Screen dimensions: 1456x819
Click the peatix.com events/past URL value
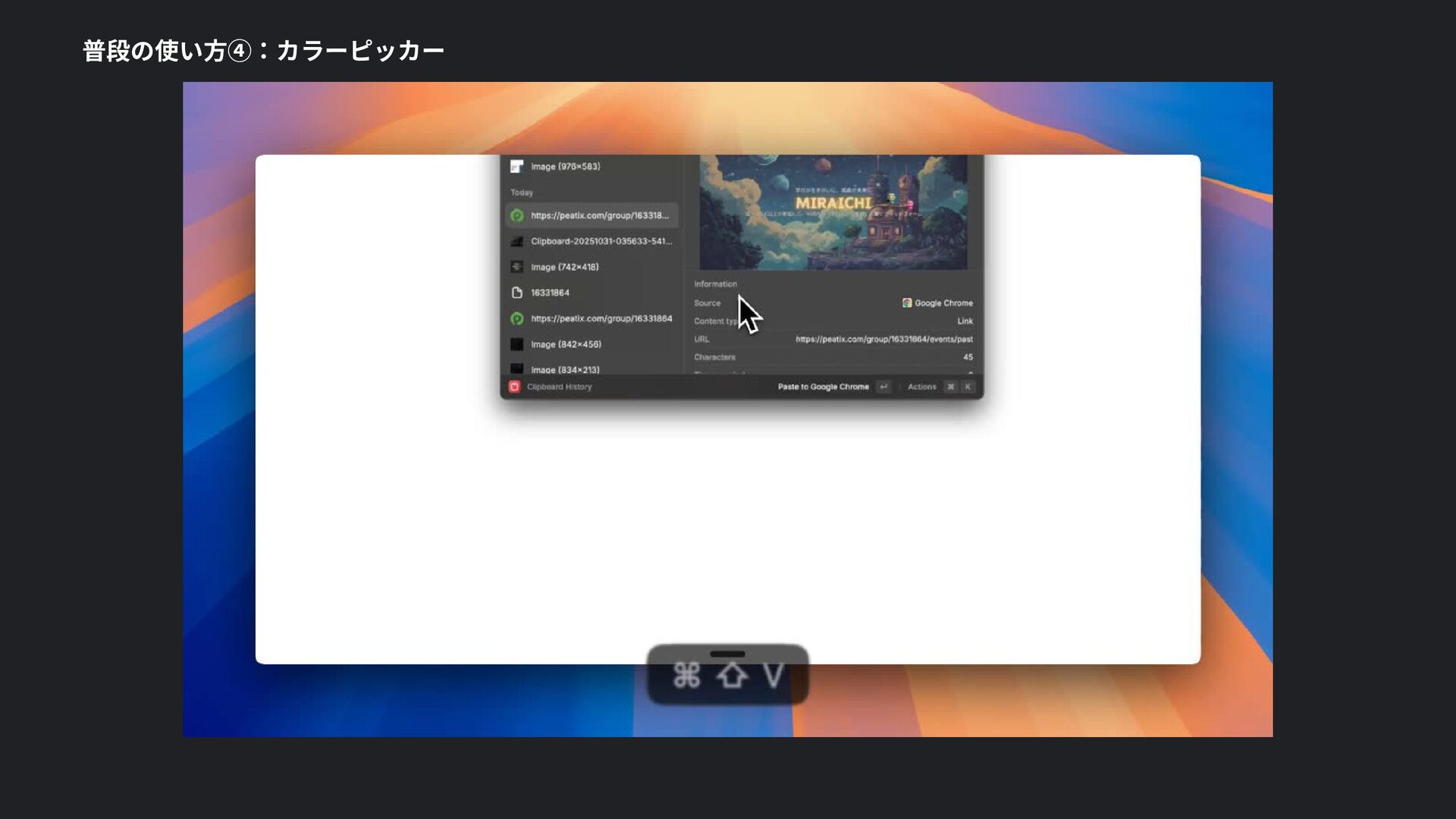(x=884, y=339)
